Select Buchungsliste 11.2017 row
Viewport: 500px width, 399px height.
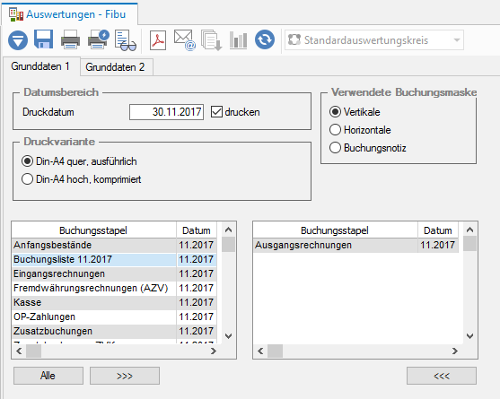114,259
